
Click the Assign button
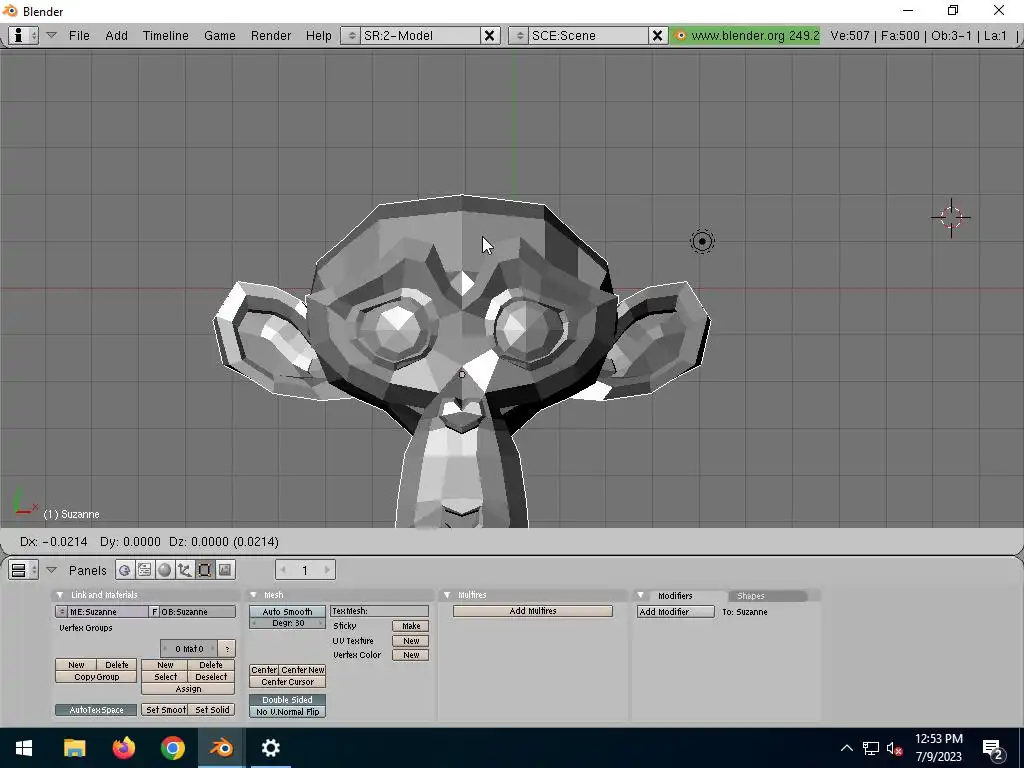coord(188,689)
